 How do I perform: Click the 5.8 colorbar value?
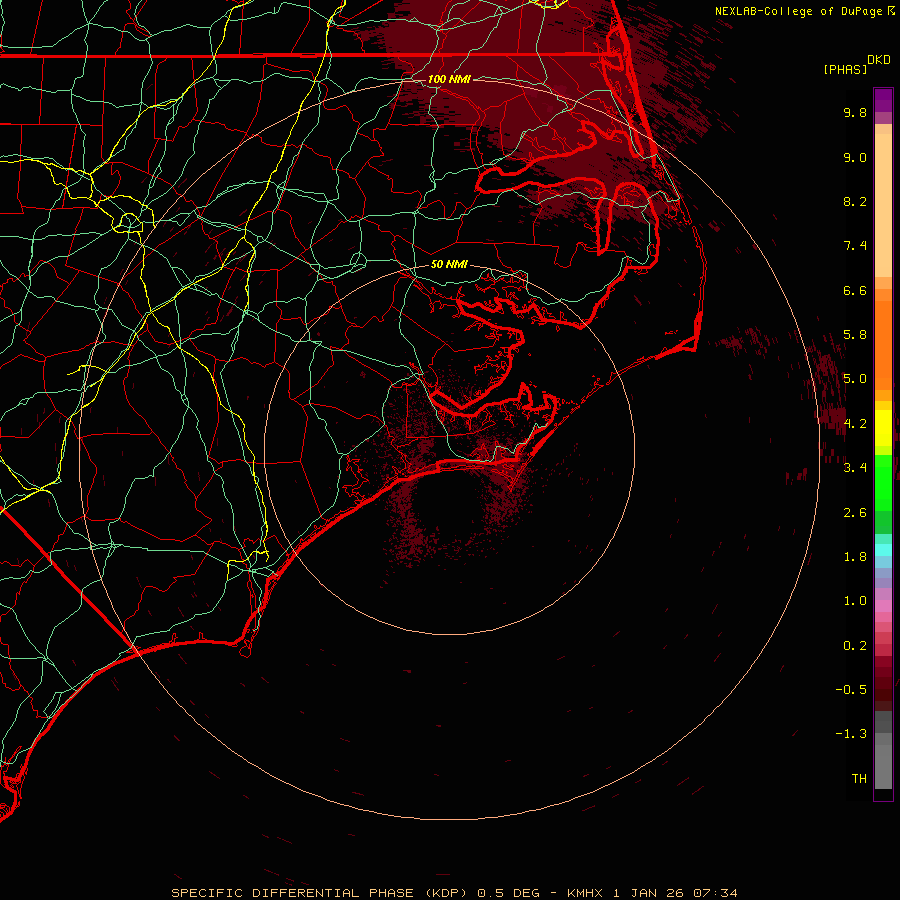pos(855,335)
